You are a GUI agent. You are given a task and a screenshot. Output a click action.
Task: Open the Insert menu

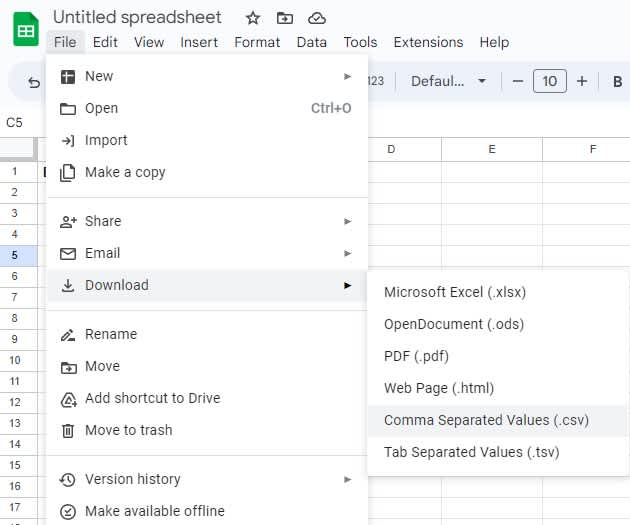pos(199,42)
